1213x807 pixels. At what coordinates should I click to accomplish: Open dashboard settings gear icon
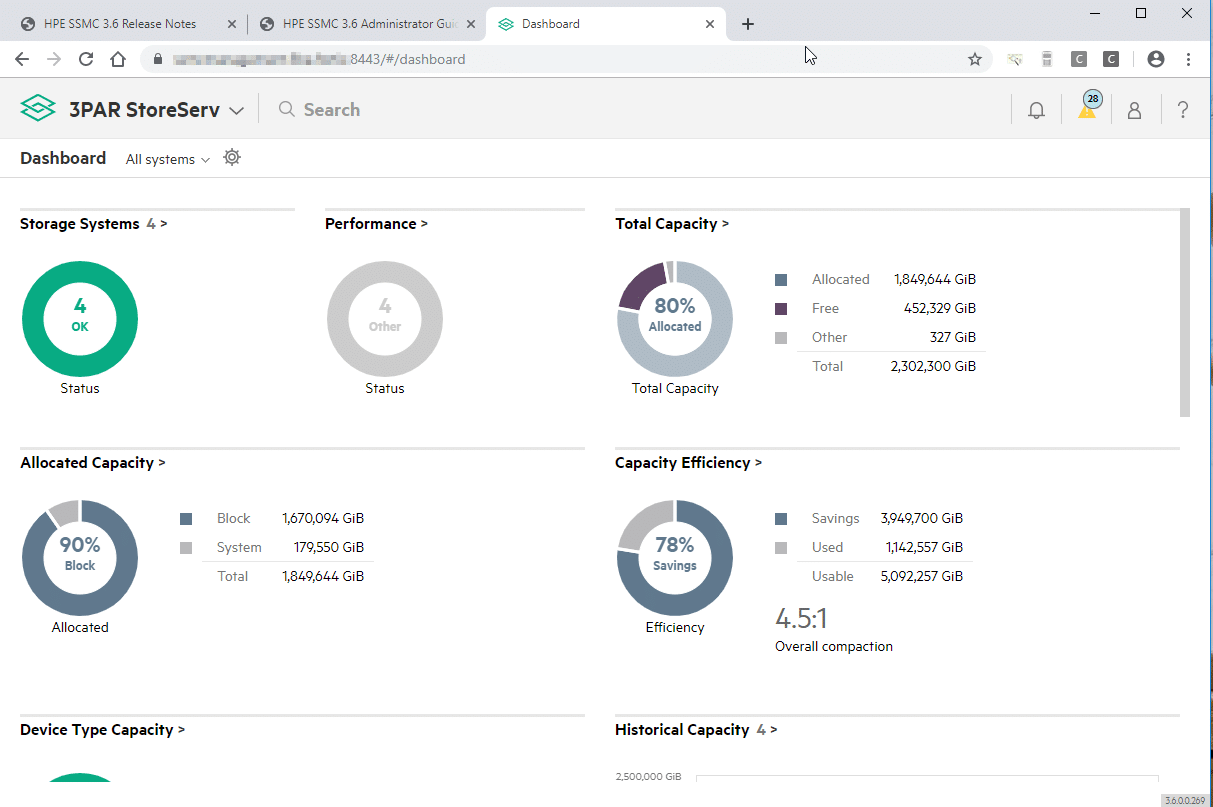click(232, 158)
